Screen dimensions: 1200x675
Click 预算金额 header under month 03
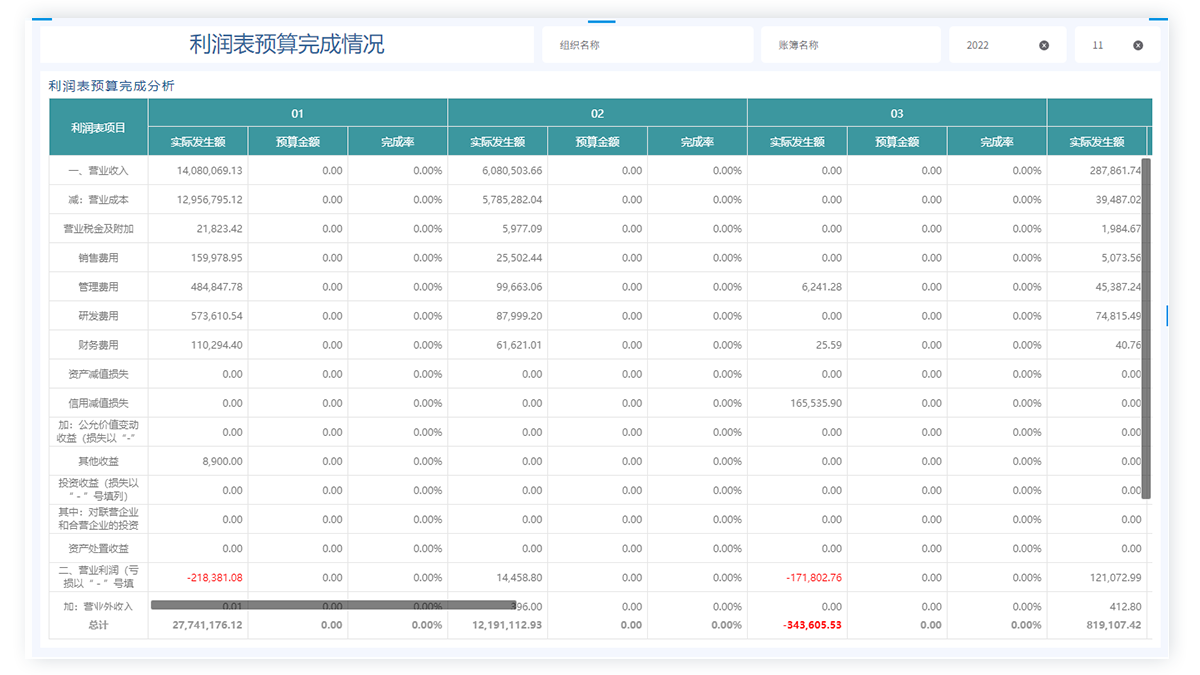[x=897, y=142]
